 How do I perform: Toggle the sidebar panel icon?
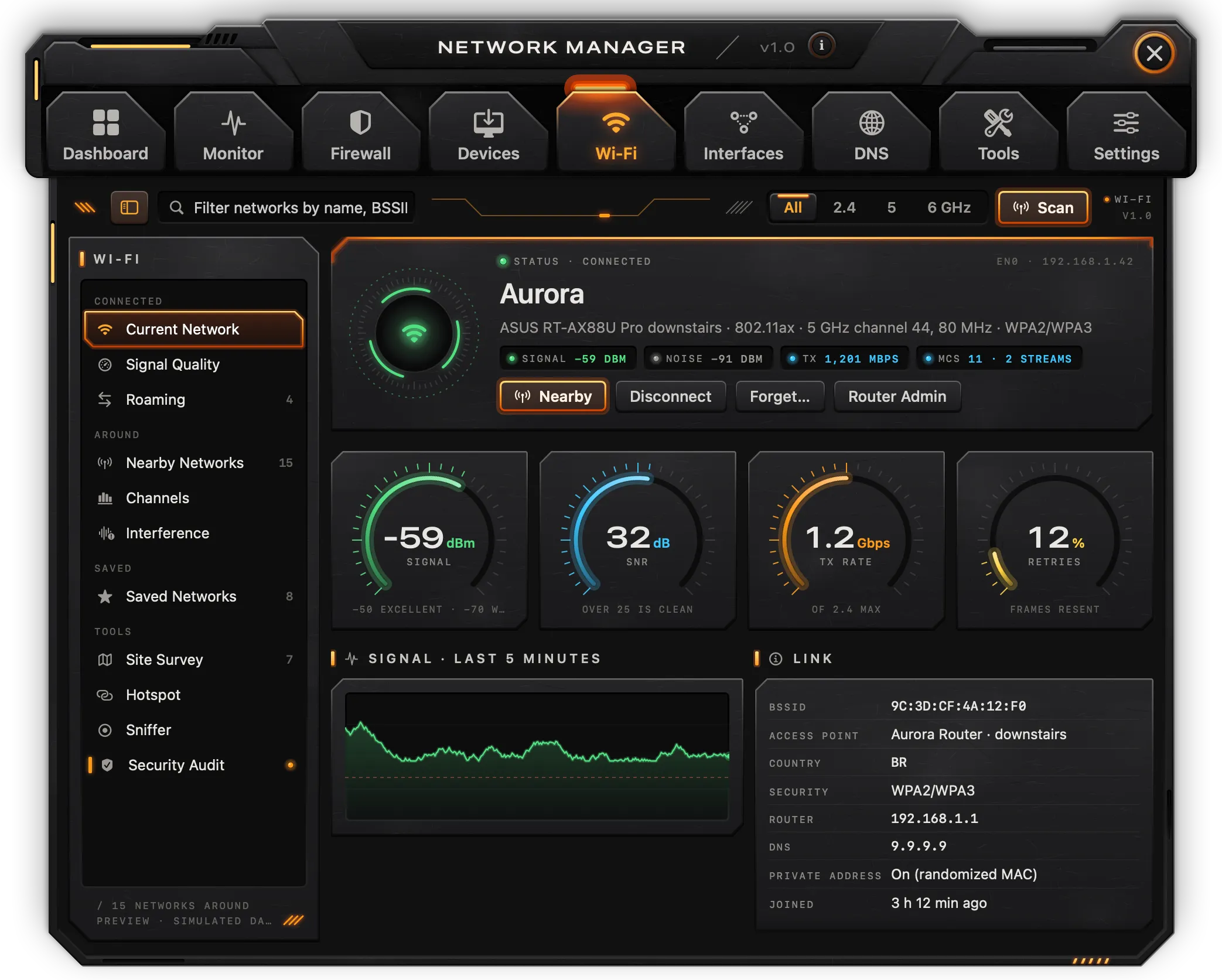tap(129, 207)
